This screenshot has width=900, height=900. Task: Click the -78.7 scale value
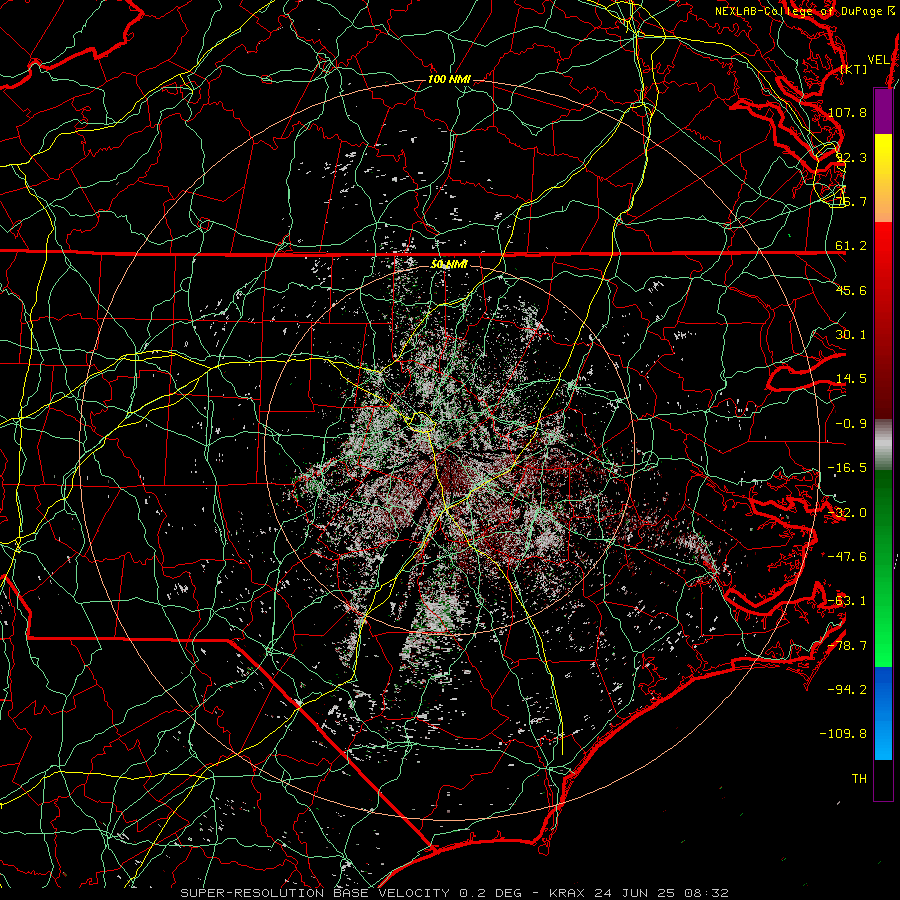tap(847, 646)
